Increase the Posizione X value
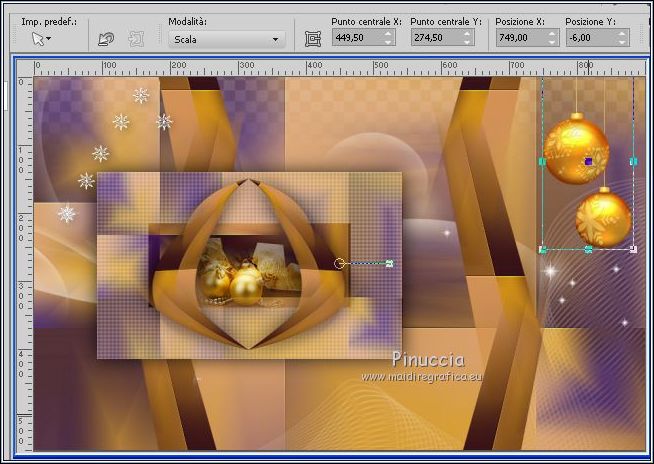Image resolution: width=654 pixels, height=464 pixels. (550, 33)
